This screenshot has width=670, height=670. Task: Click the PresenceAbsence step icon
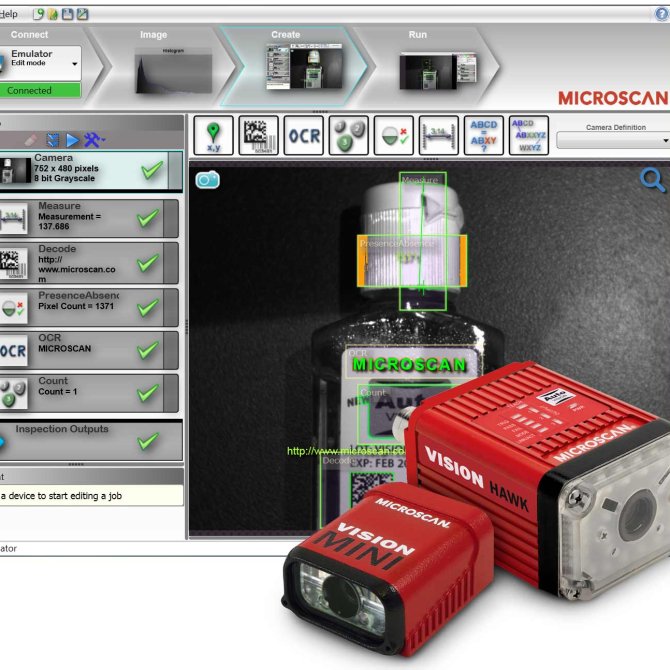coord(13,308)
